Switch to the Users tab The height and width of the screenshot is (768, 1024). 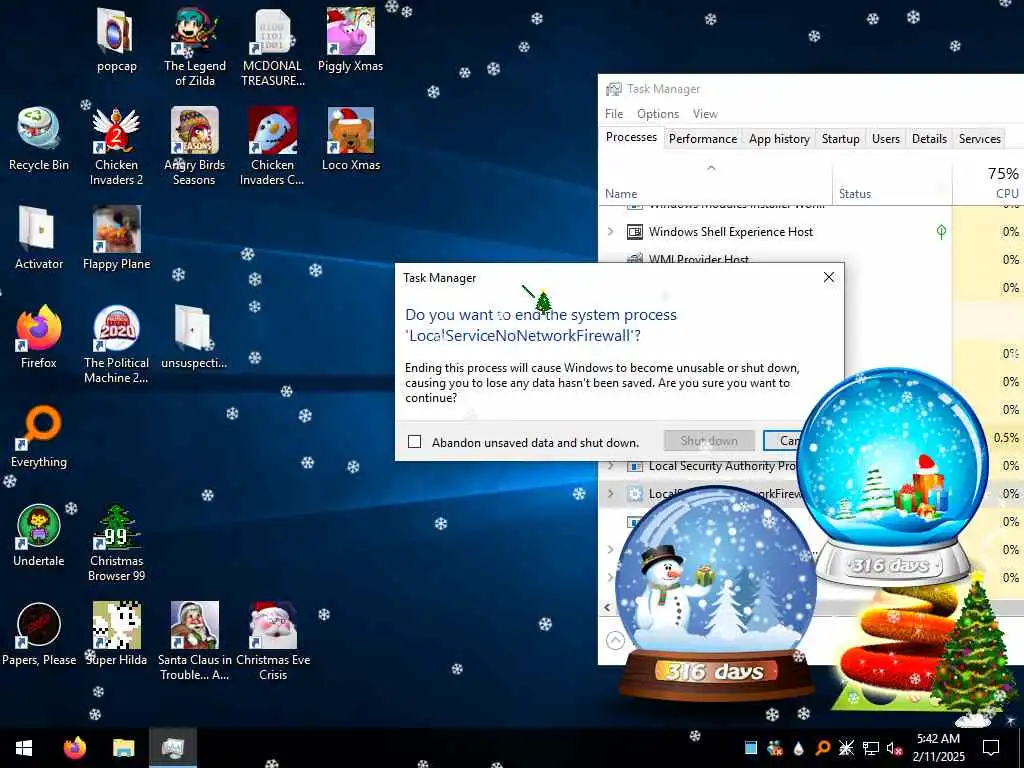click(x=886, y=138)
